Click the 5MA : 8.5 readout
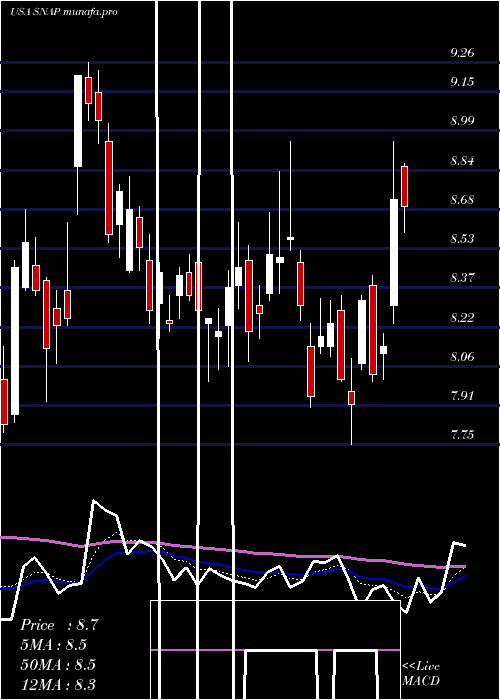 tap(53, 645)
